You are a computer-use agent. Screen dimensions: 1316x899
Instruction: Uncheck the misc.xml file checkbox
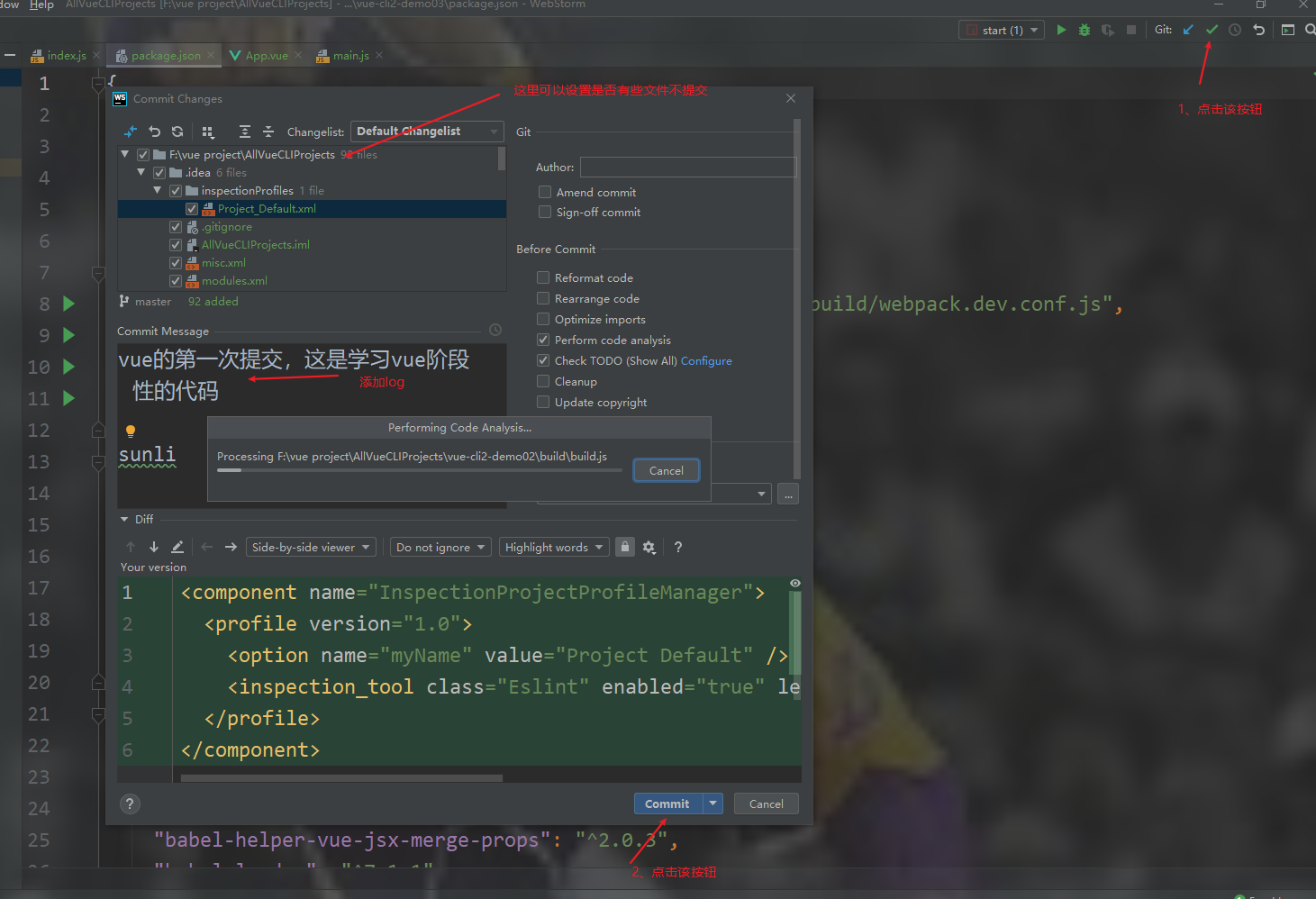(x=176, y=263)
